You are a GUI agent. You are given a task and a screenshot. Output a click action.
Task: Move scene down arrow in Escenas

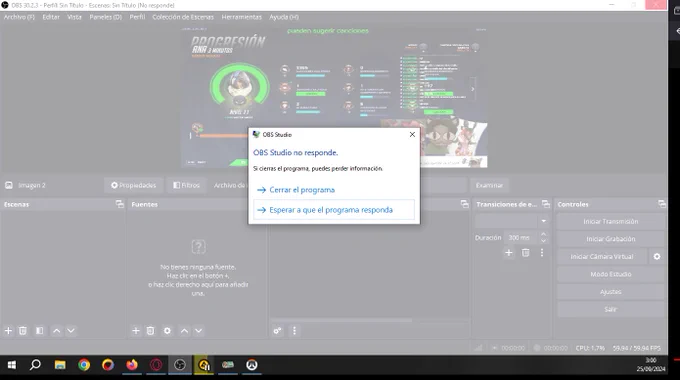71,331
